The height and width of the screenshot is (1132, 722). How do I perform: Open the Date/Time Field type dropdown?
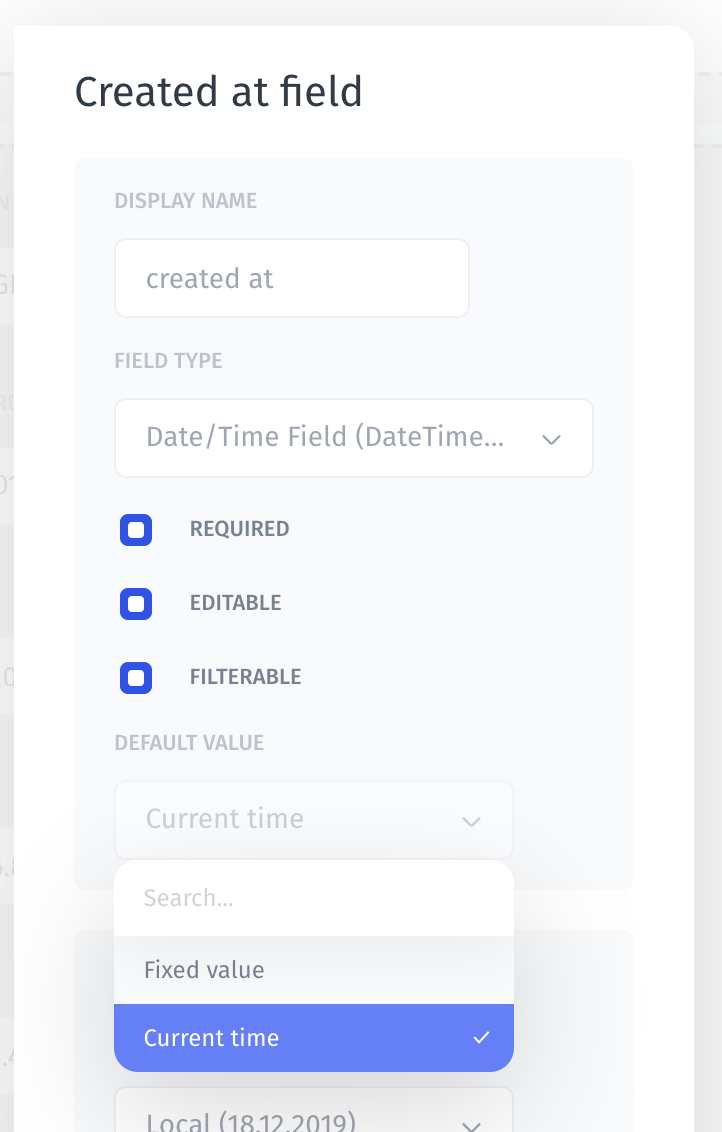pyautogui.click(x=340, y=438)
